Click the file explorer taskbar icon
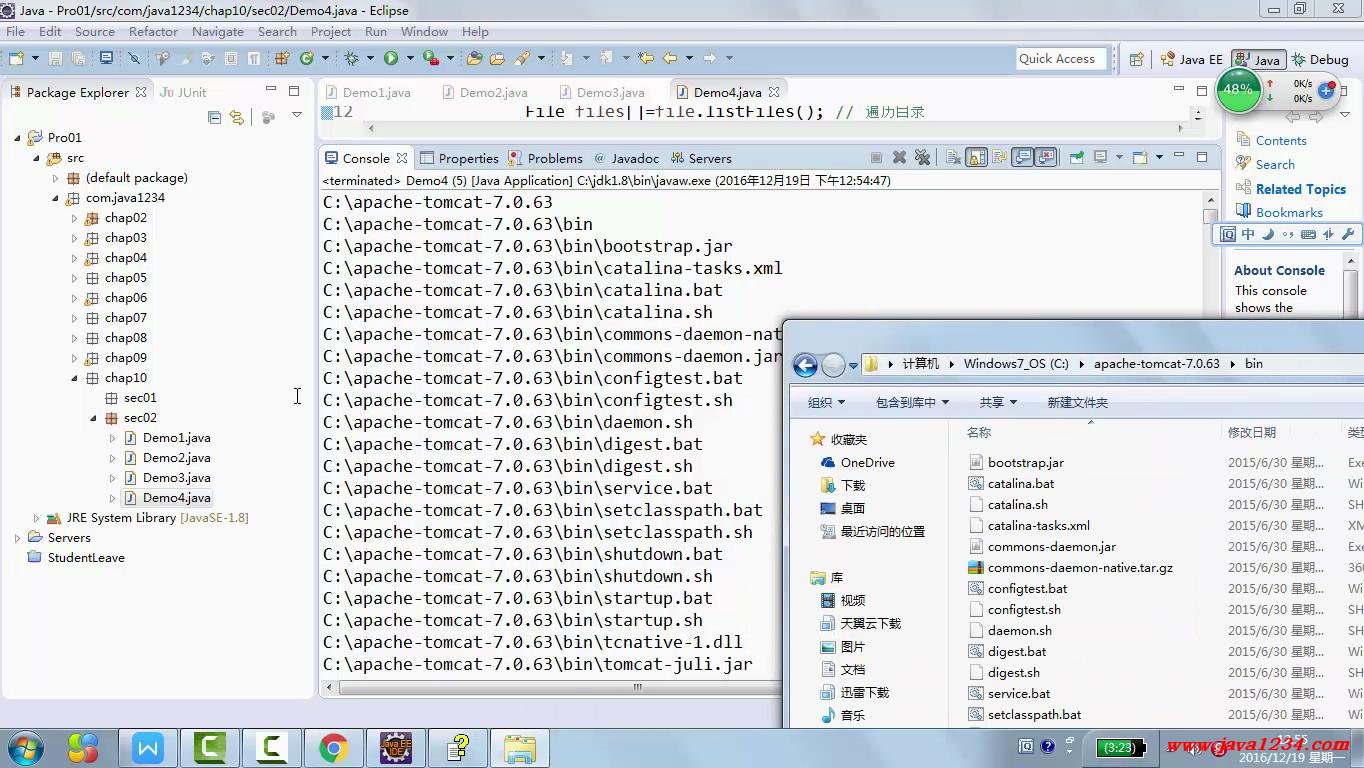This screenshot has width=1364, height=768. [520, 747]
